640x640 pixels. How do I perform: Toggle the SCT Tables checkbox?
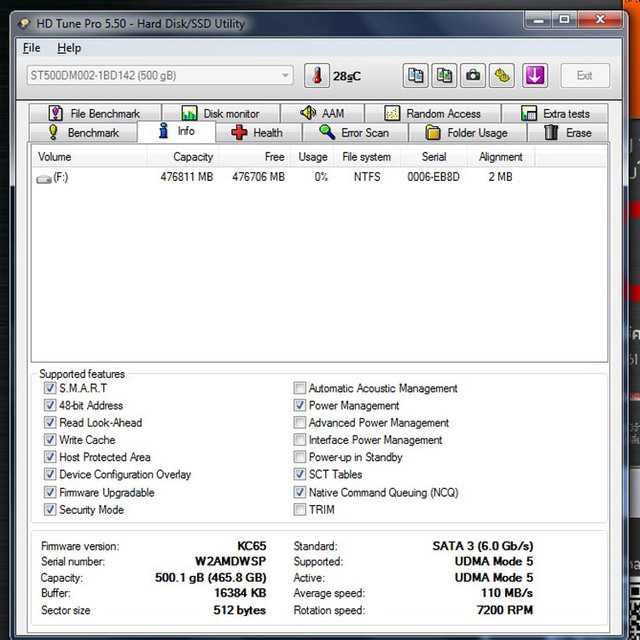pos(300,474)
